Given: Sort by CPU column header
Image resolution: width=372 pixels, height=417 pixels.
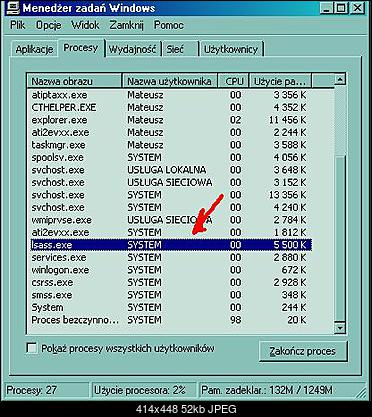Looking at the screenshot, I should tap(233, 81).
